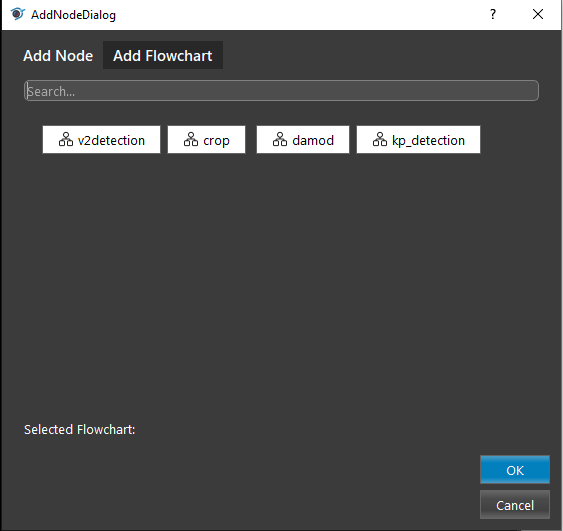The height and width of the screenshot is (531, 563).
Task: Click the flowchart icon beside v2detection
Action: pos(66,139)
